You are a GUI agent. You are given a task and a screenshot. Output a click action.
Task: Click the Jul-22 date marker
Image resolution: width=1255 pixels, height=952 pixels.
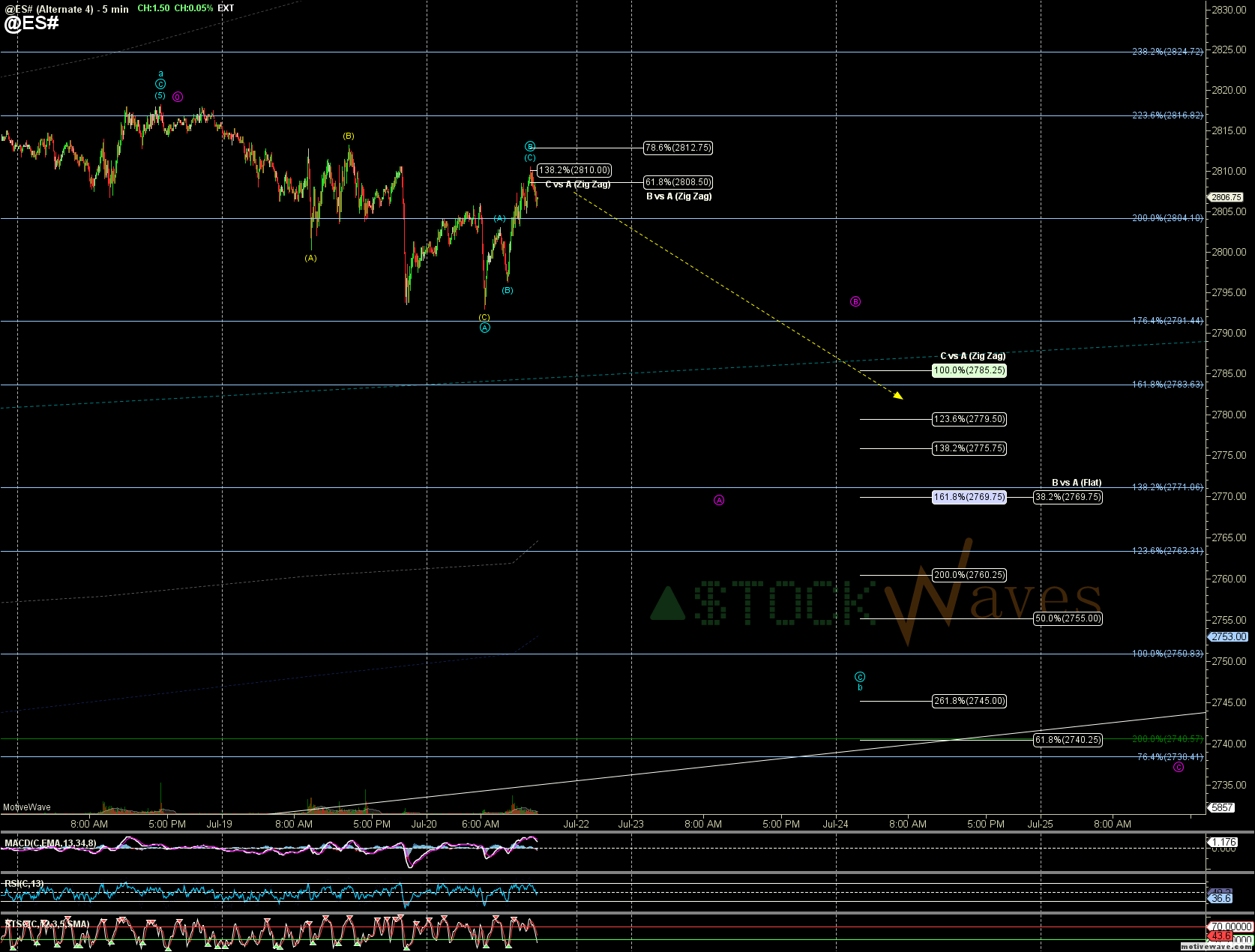(577, 824)
